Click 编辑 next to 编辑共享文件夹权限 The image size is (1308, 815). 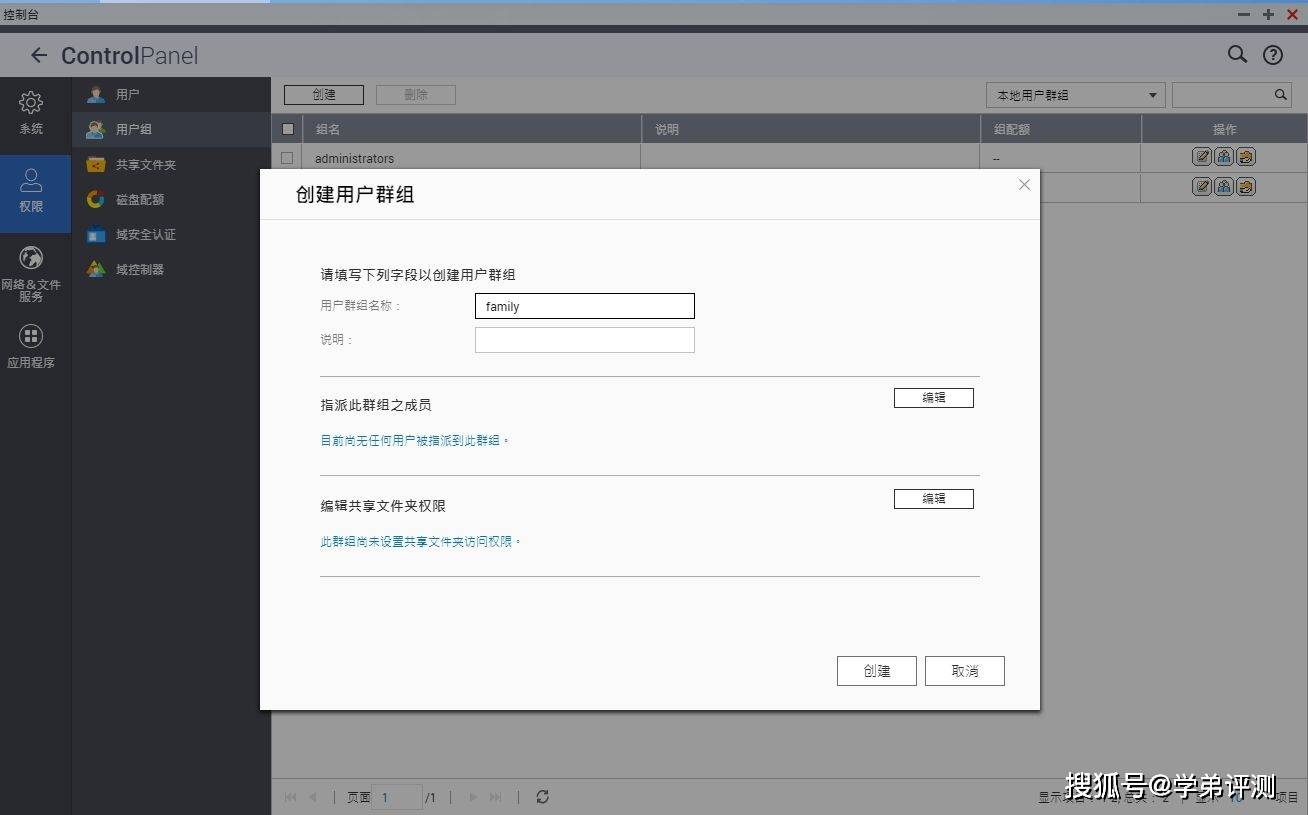934,499
